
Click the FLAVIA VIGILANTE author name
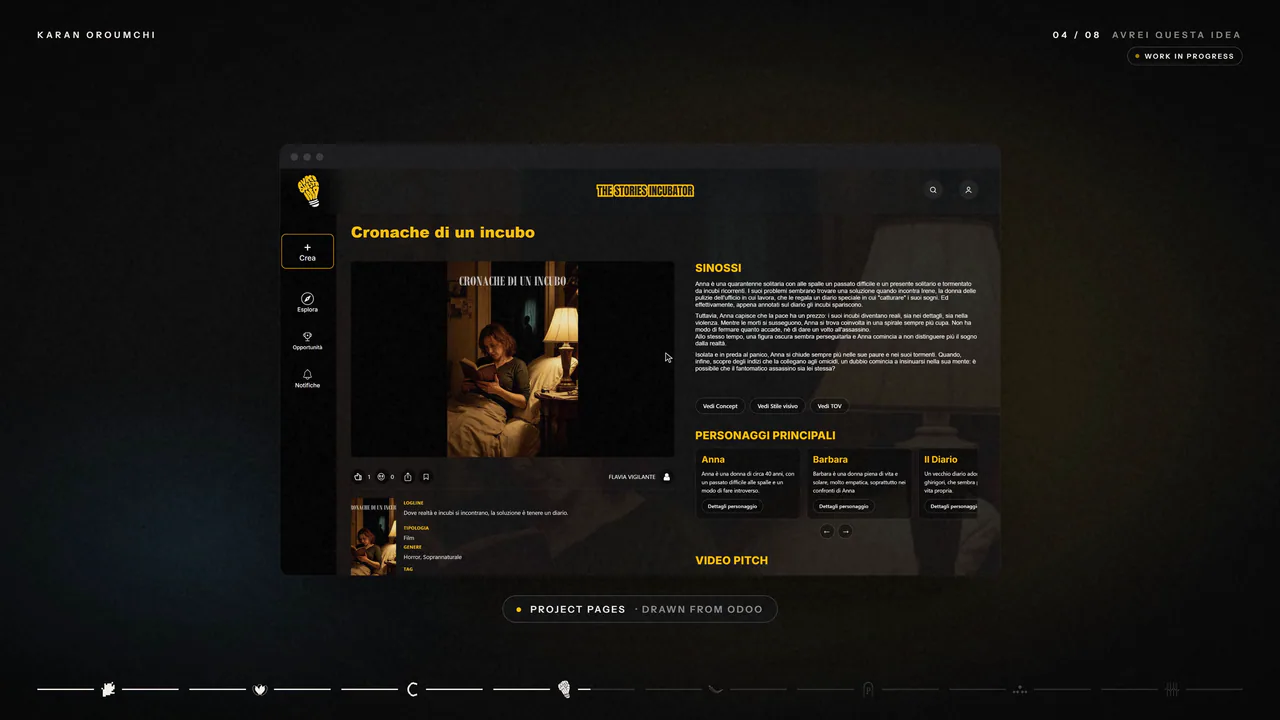click(632, 477)
